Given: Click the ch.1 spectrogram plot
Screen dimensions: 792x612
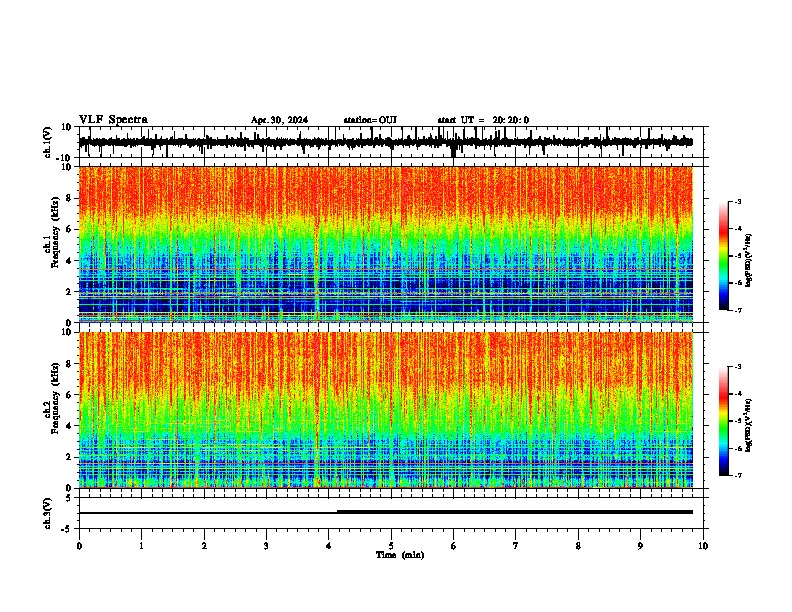Looking at the screenshot, I should tap(385, 244).
